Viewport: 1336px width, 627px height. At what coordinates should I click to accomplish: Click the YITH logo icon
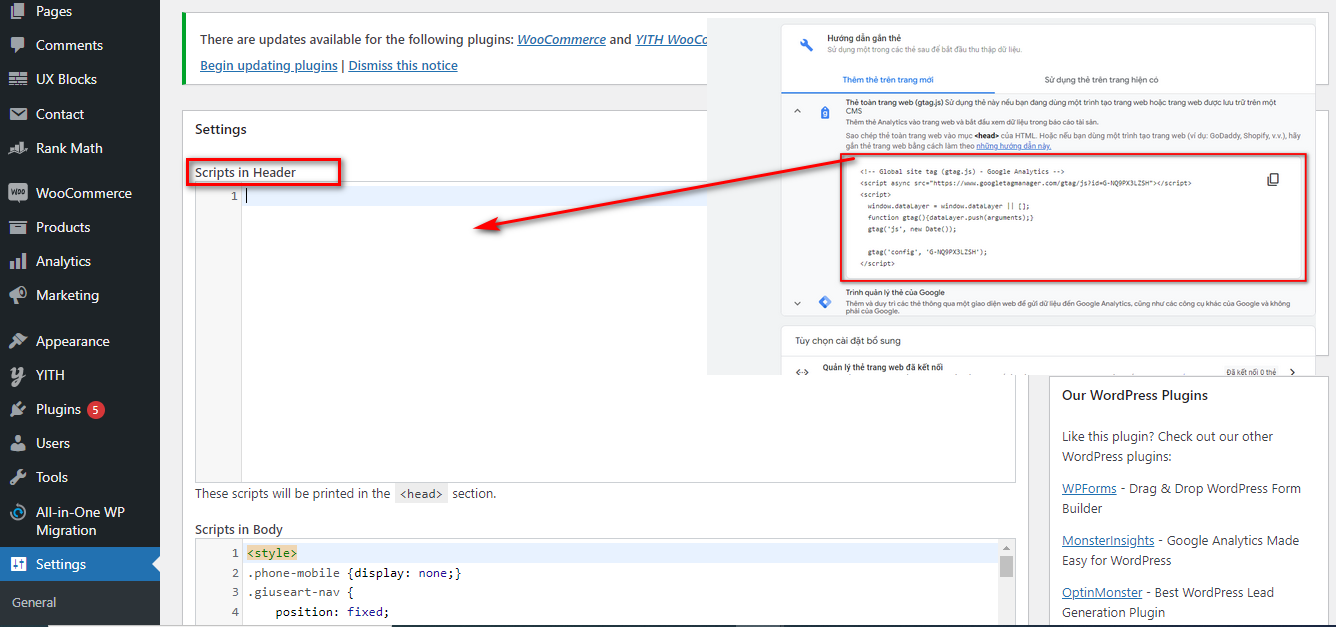18,375
